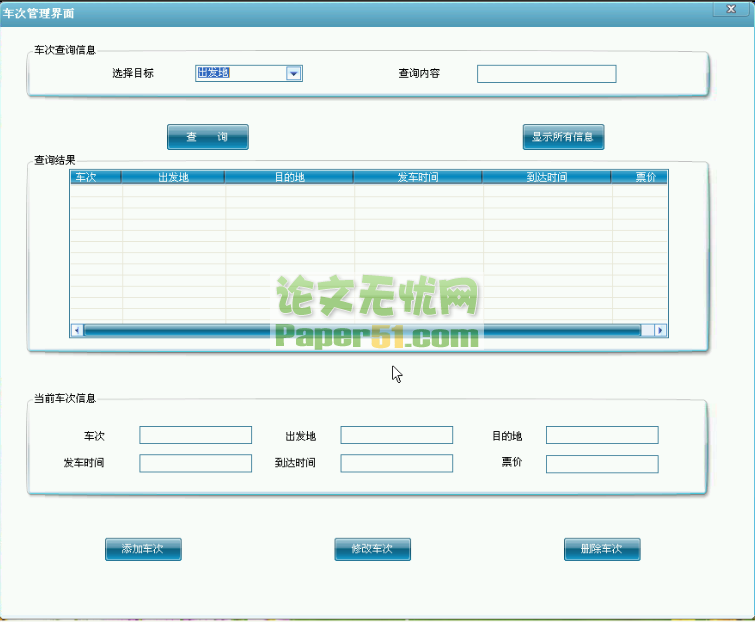Select the 发车时间 column header
Screen dimensions: 755x622
418,177
